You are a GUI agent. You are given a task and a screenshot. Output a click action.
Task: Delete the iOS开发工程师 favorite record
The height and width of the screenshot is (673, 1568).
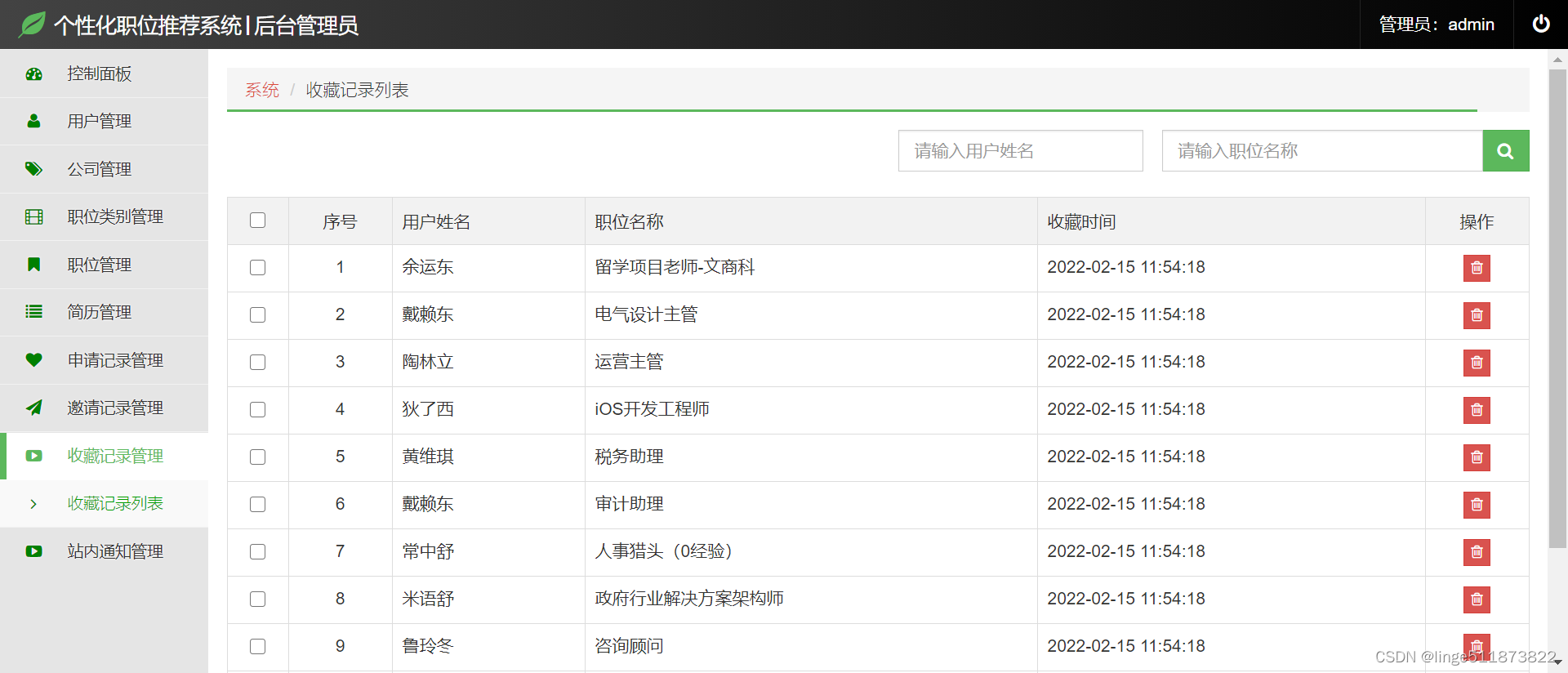[x=1477, y=410]
